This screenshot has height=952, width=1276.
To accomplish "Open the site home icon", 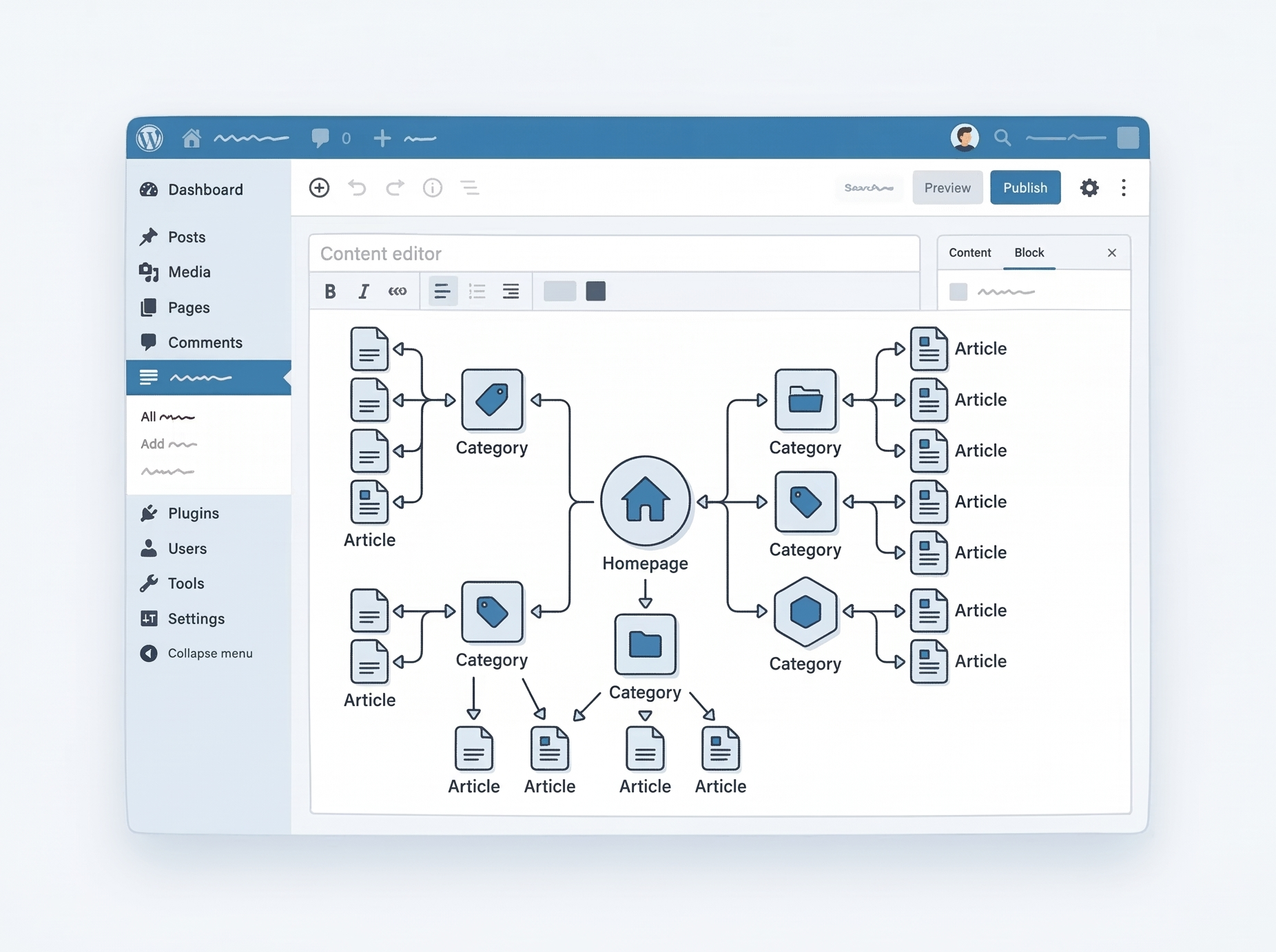I will point(192,138).
